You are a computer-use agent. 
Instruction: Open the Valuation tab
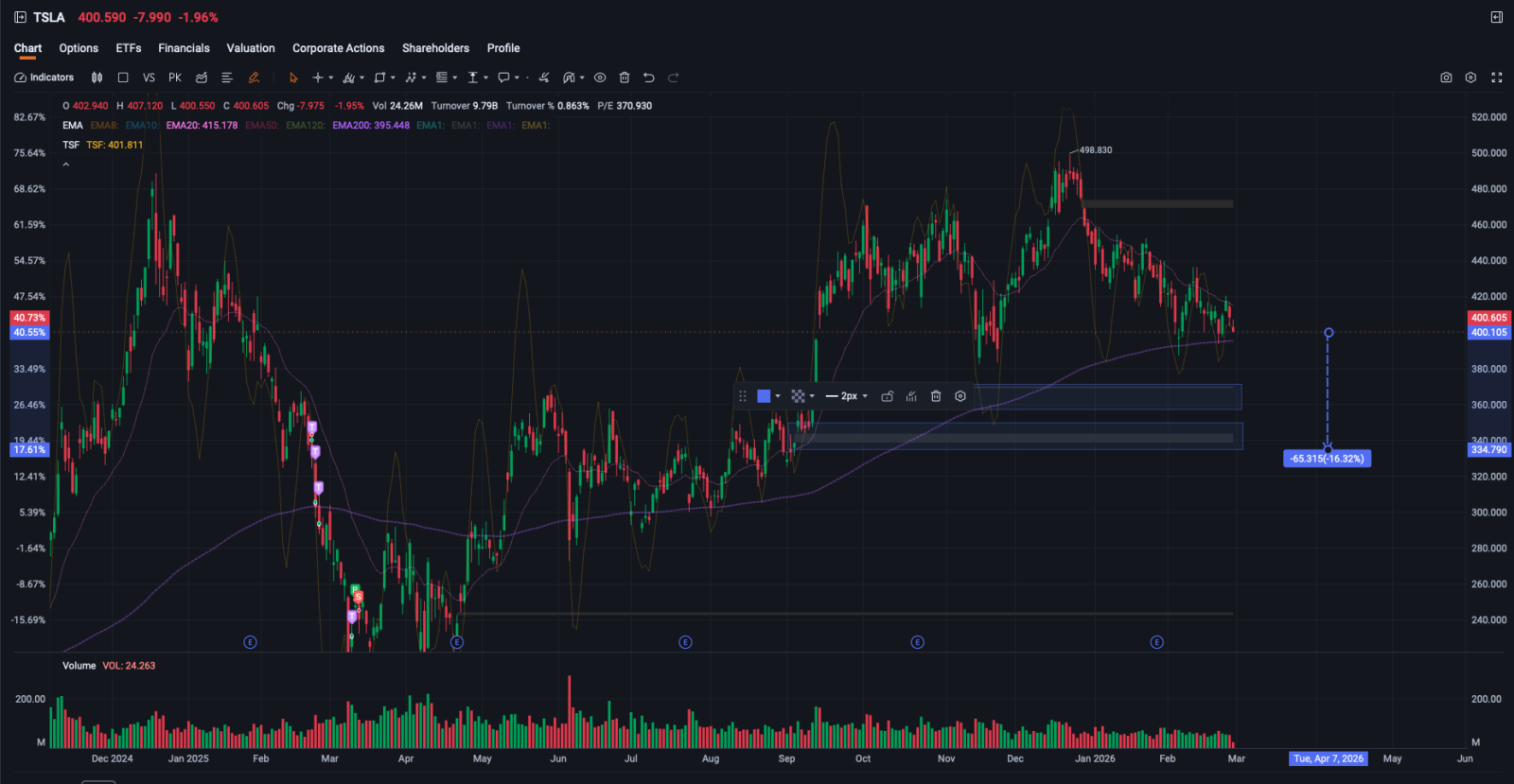(251, 48)
